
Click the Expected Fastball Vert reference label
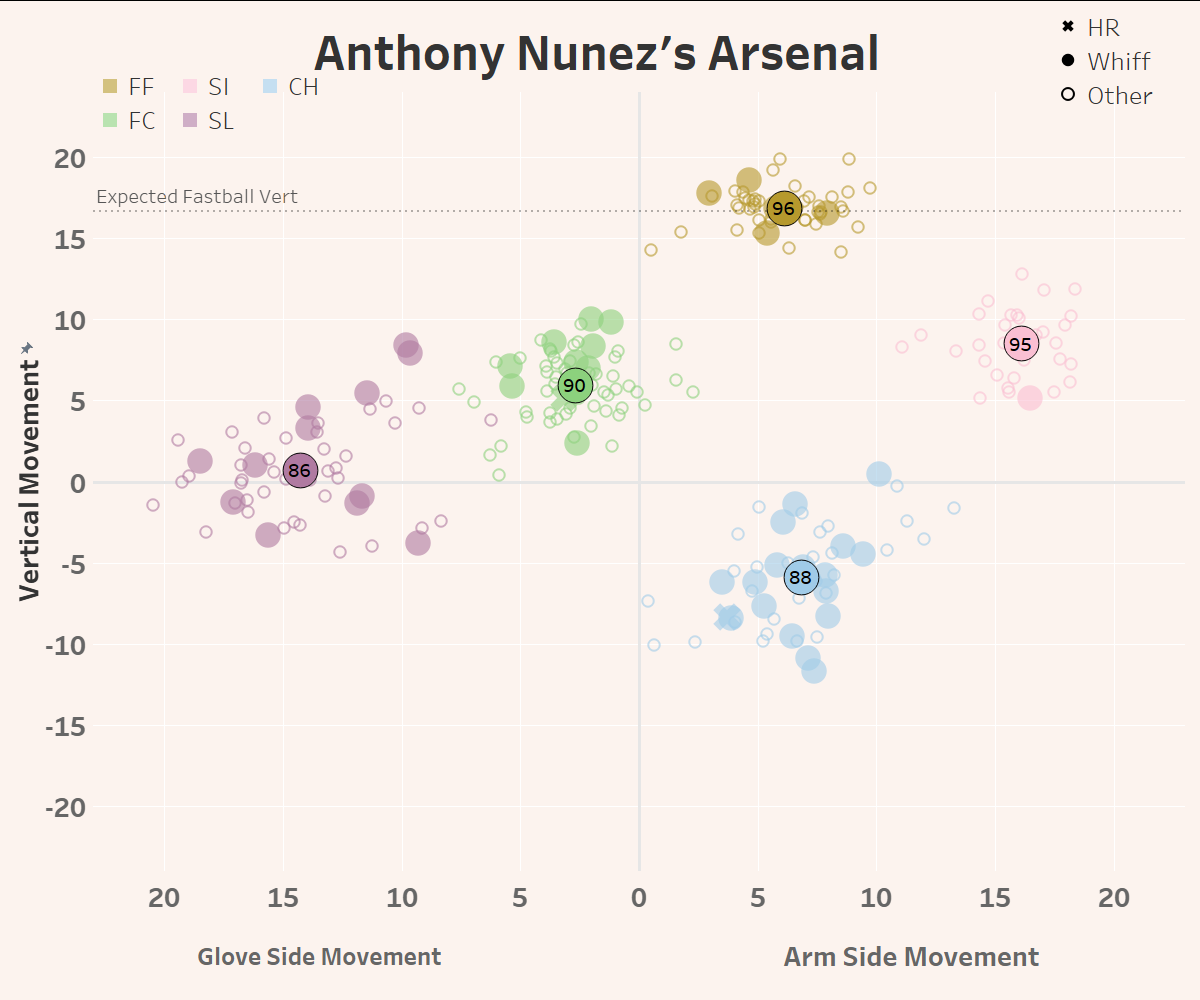click(x=197, y=197)
